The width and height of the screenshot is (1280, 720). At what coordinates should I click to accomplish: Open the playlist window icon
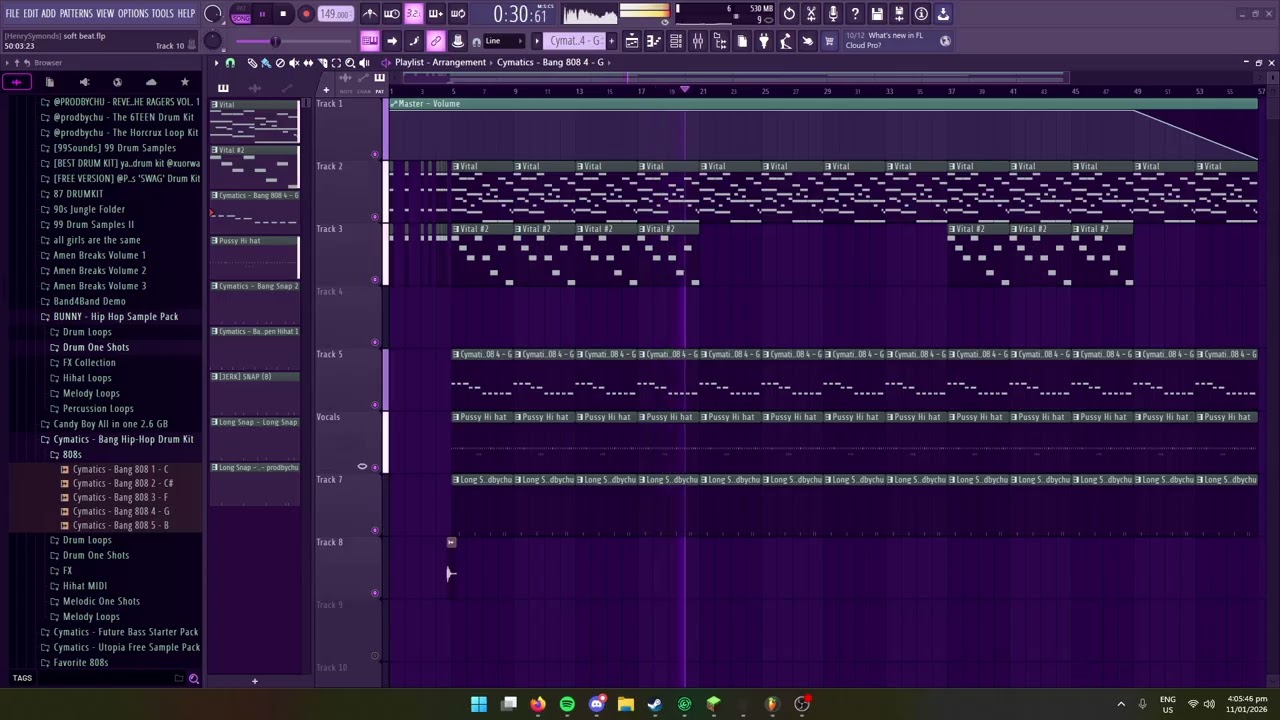click(632, 41)
